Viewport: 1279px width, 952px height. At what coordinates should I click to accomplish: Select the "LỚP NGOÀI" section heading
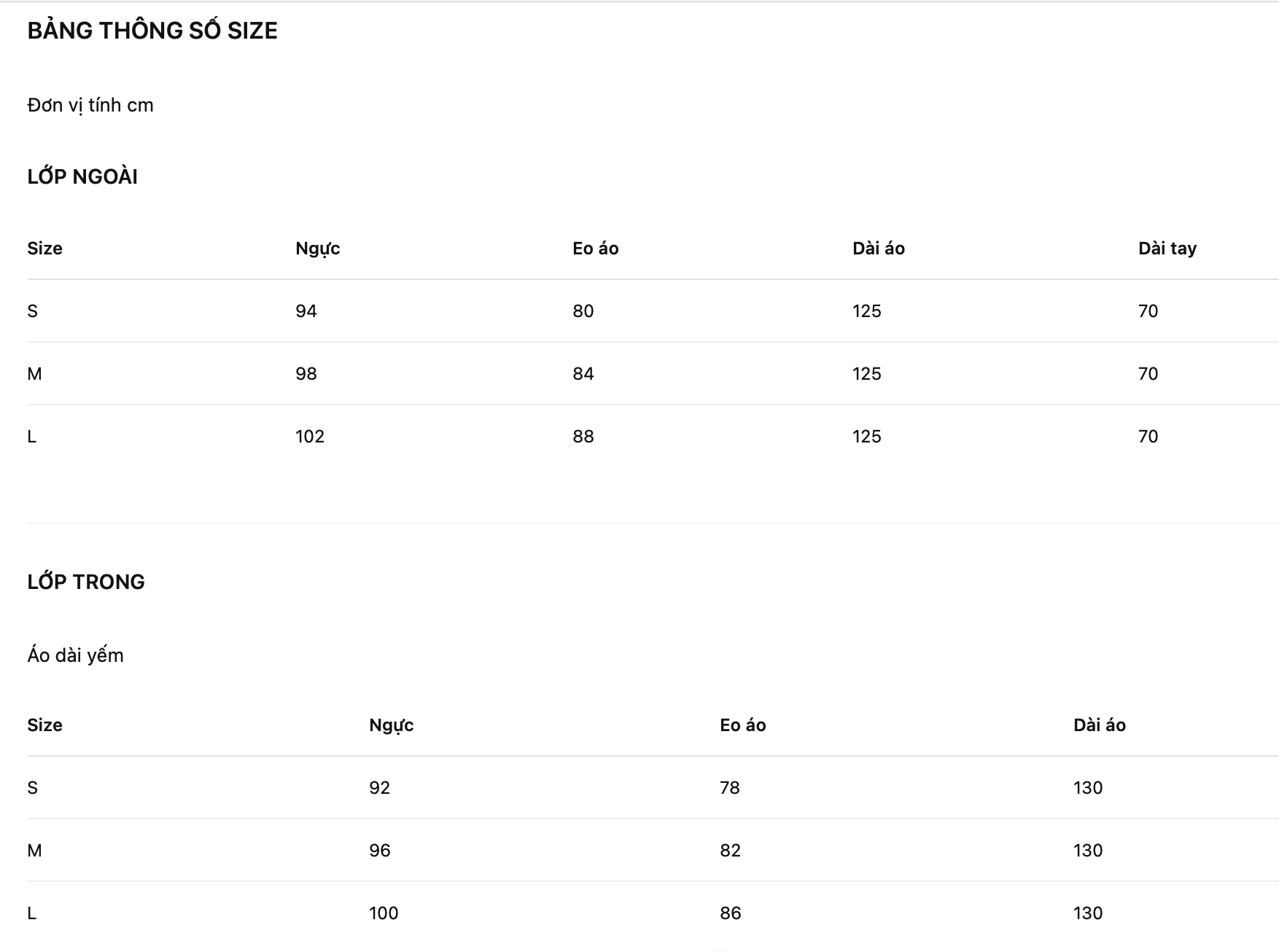pos(82,176)
